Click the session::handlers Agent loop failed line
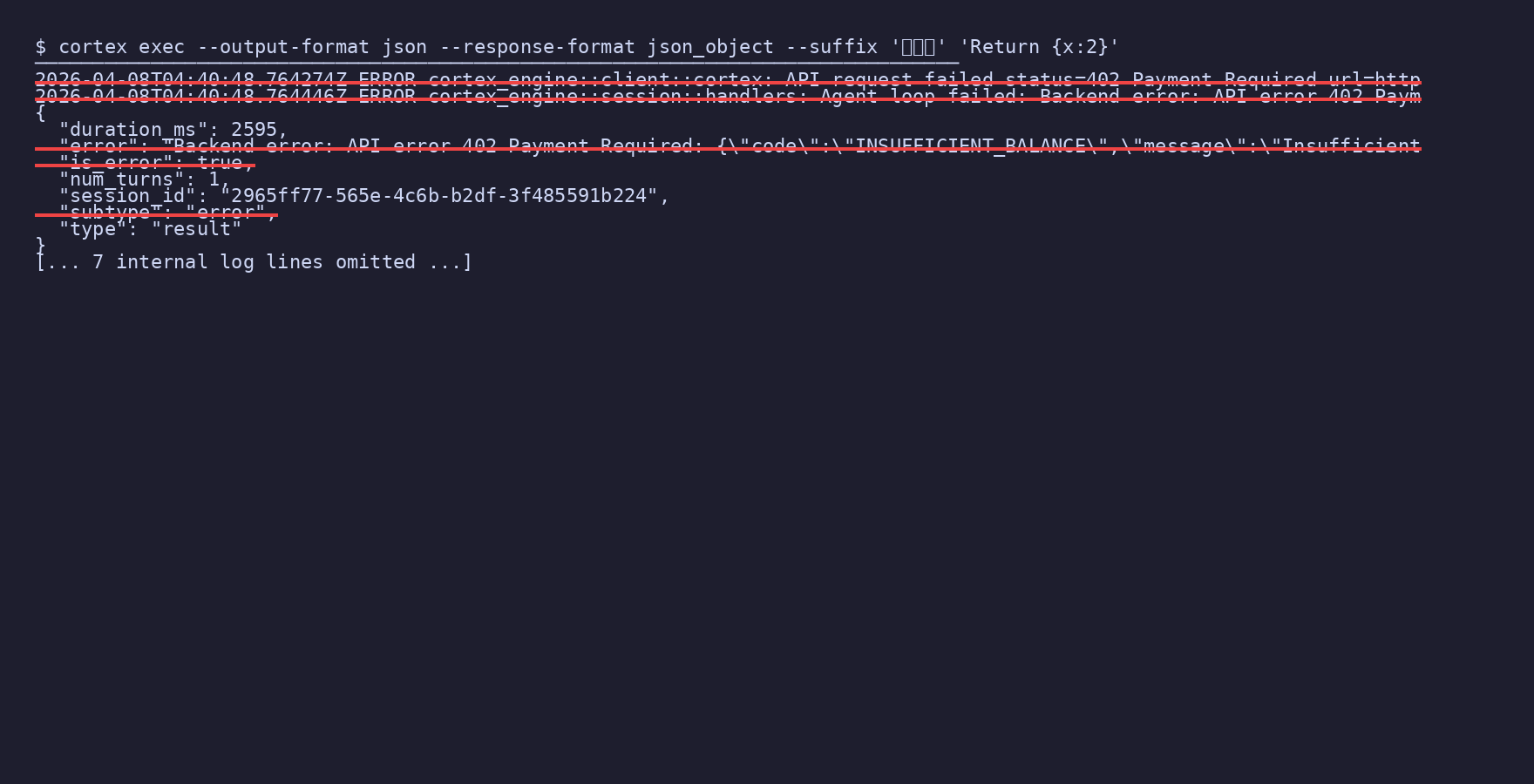This screenshot has height=784, width=1534. tap(728, 97)
